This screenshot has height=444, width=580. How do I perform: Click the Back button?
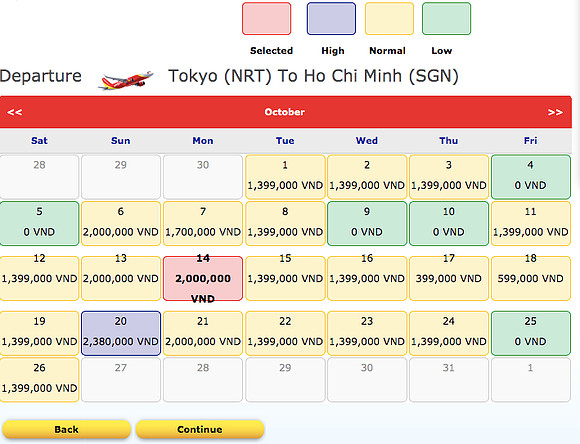67,429
